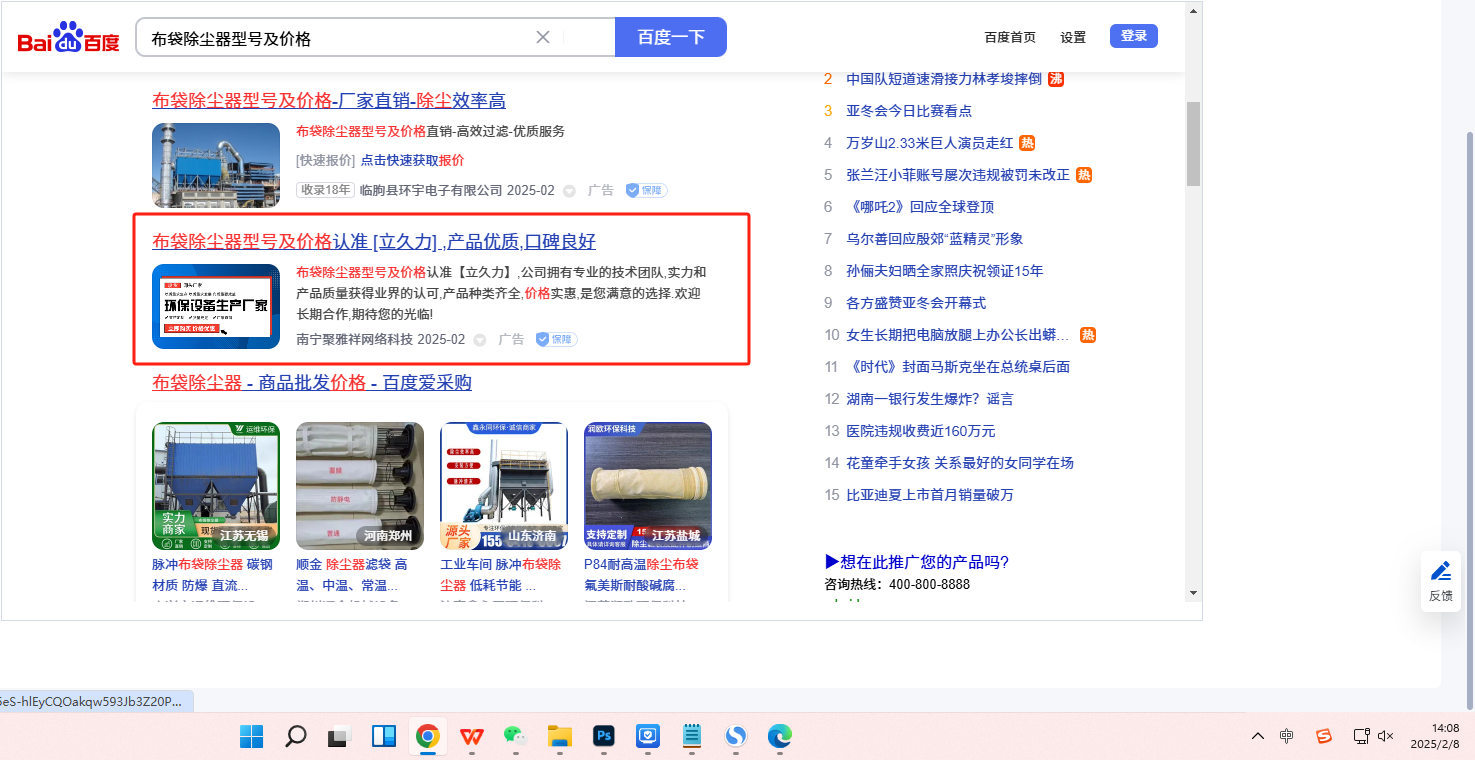Click the Chrome taskbar icon
Image resolution: width=1475 pixels, height=760 pixels.
(x=427, y=736)
